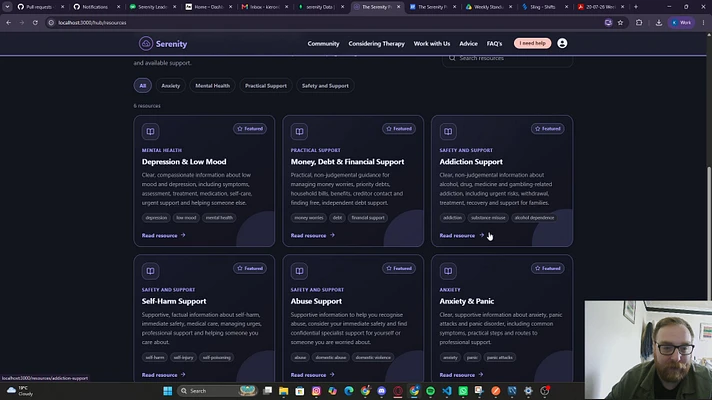Select the All filter chip
This screenshot has height=400, width=712.
143,86
